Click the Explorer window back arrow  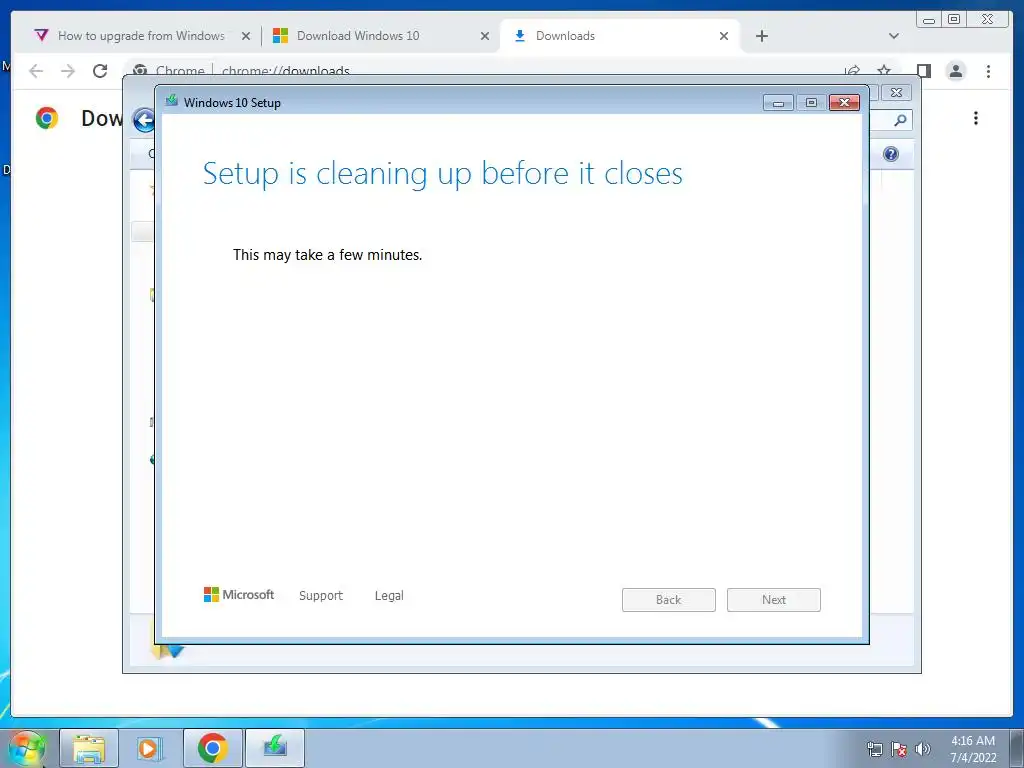click(143, 120)
